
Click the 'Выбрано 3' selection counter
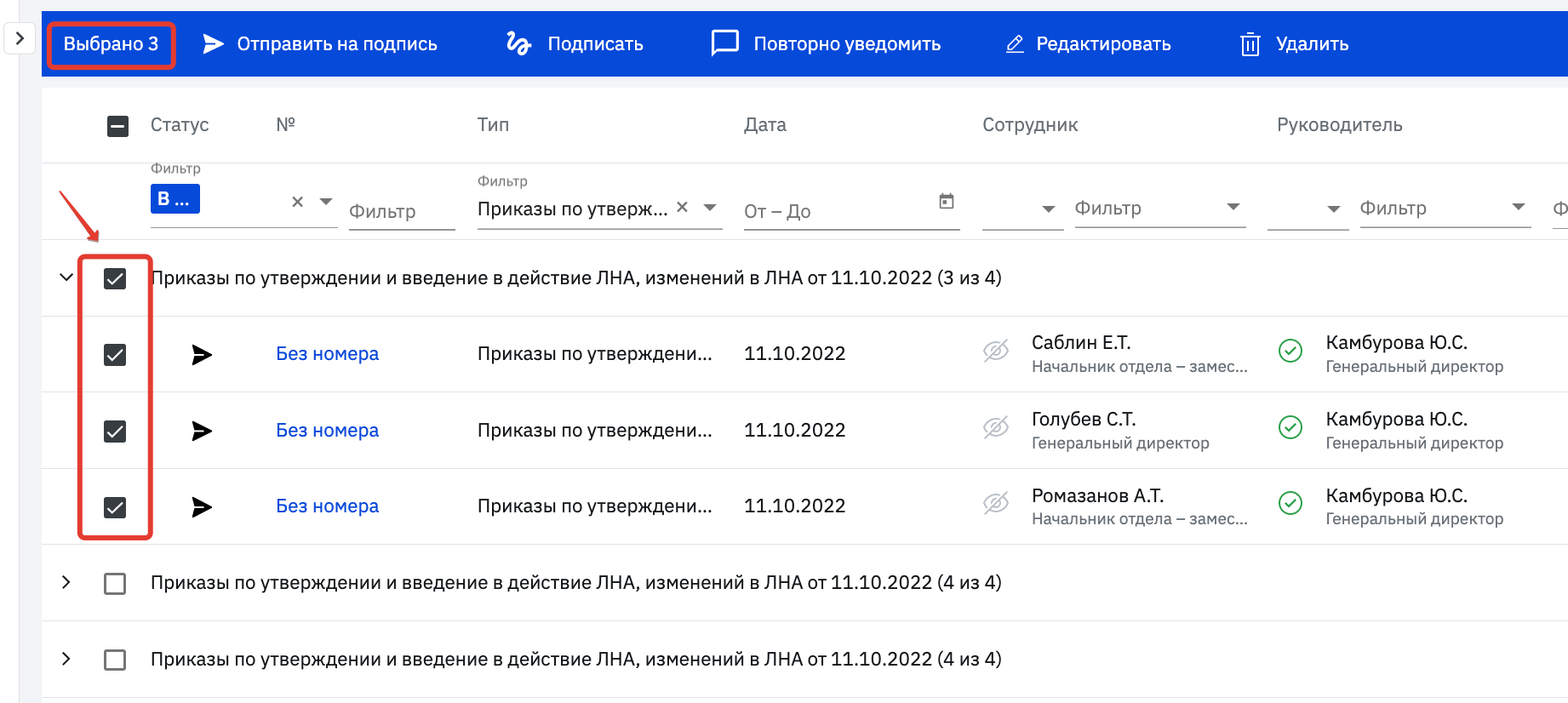click(111, 44)
